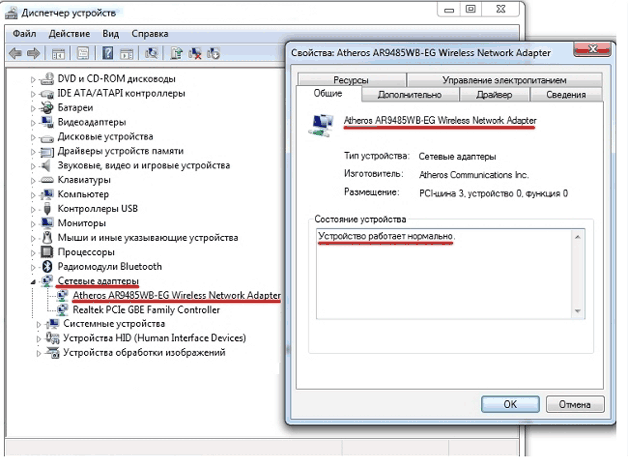Viewport: 628px width, 468px height.
Task: Click the Отмена button
Action: coord(575,404)
